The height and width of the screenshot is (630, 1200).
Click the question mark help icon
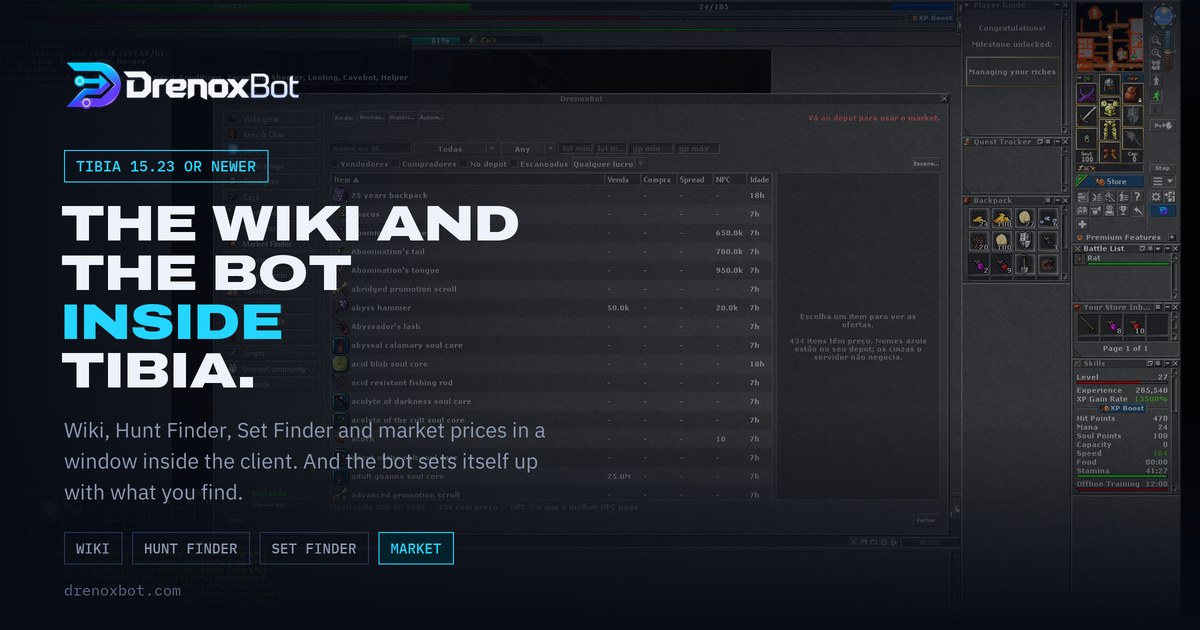tap(1137, 197)
